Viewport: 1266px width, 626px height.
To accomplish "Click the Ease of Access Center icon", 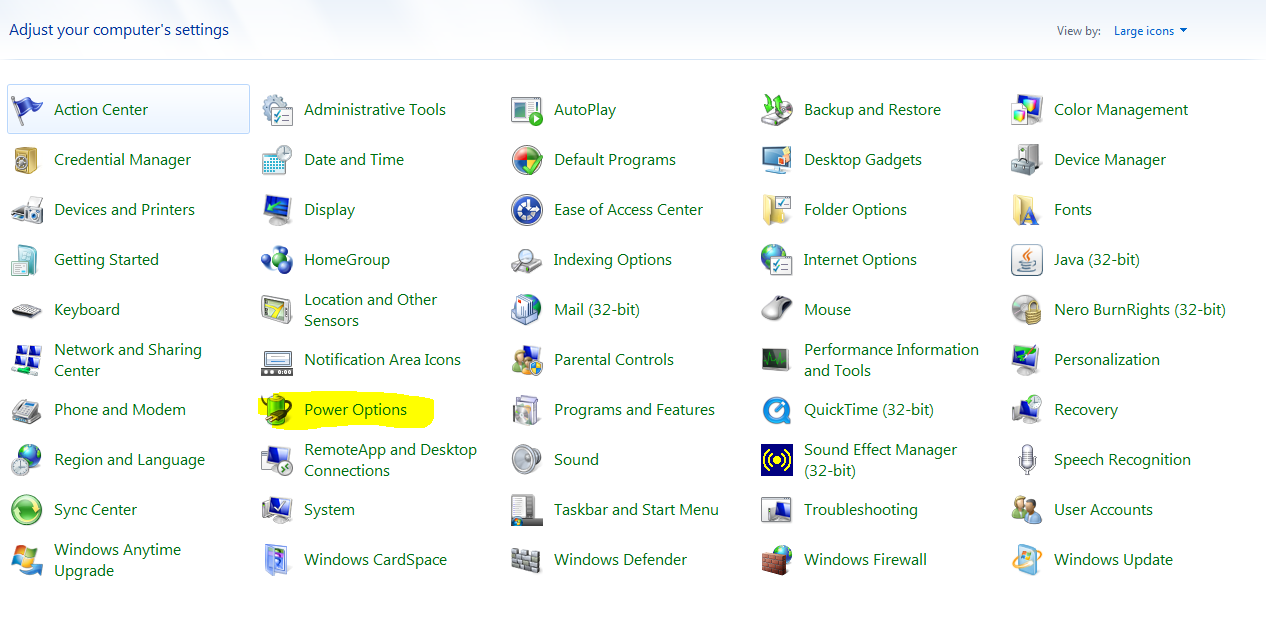I will [x=527, y=209].
